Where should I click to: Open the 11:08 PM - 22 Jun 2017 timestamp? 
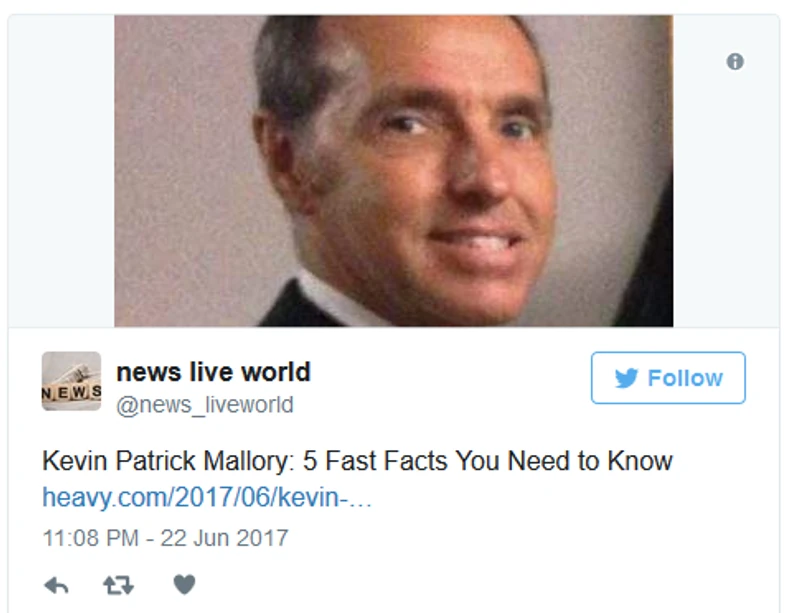tap(165, 538)
